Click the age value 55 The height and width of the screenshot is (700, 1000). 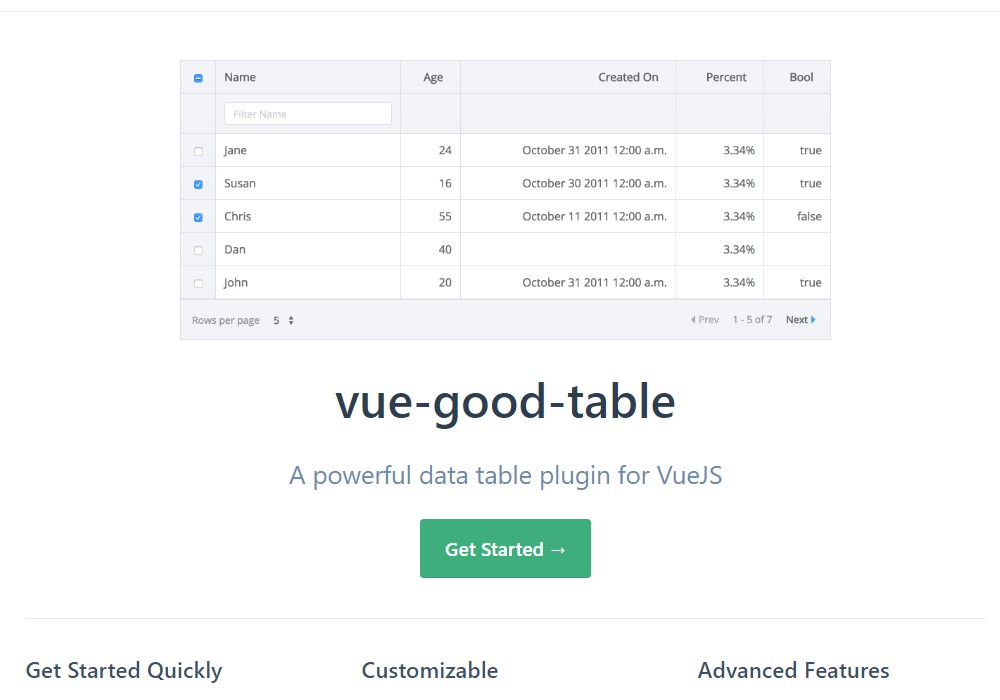pos(445,216)
